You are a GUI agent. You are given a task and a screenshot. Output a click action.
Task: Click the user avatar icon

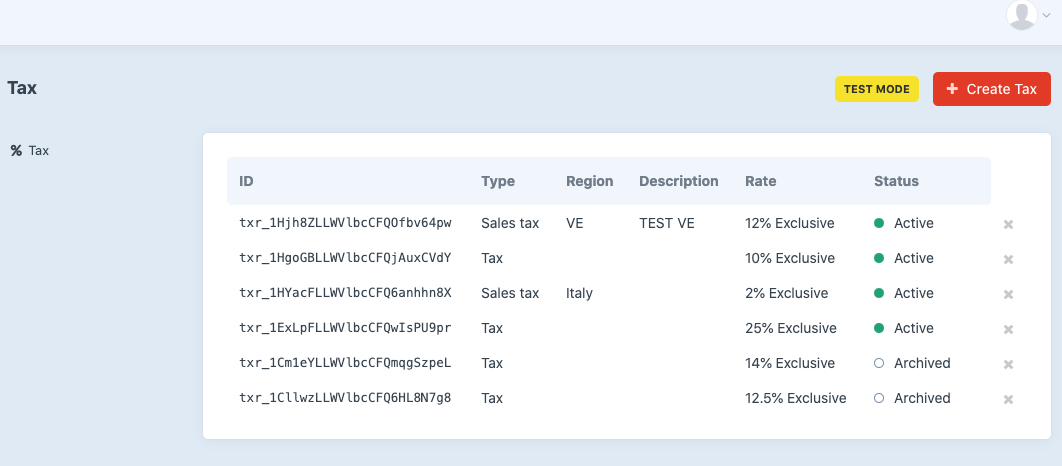pyautogui.click(x=1022, y=14)
